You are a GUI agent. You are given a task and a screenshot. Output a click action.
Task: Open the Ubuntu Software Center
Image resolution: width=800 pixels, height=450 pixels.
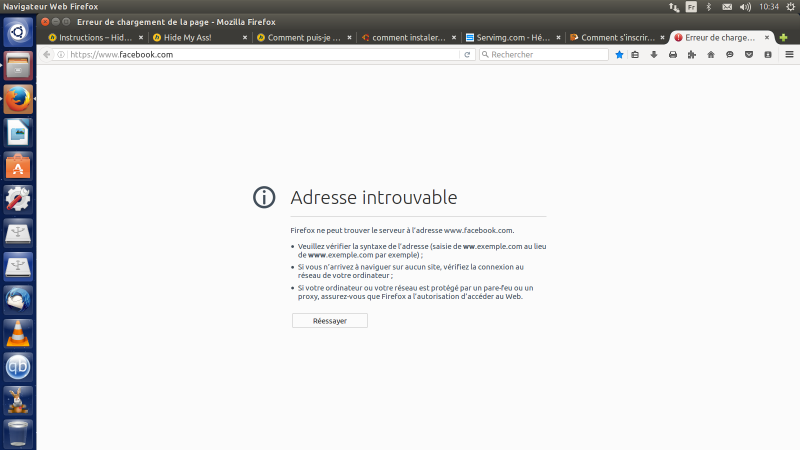(18, 166)
